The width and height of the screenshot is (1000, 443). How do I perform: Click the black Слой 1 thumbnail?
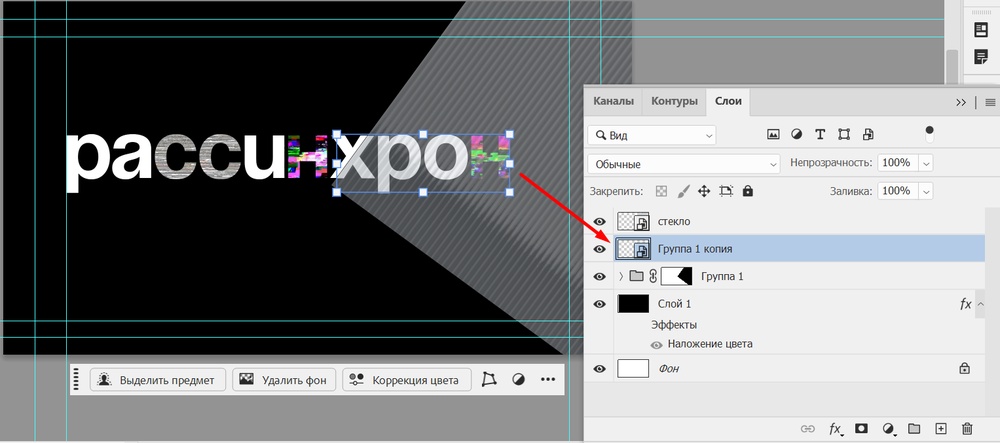point(633,303)
